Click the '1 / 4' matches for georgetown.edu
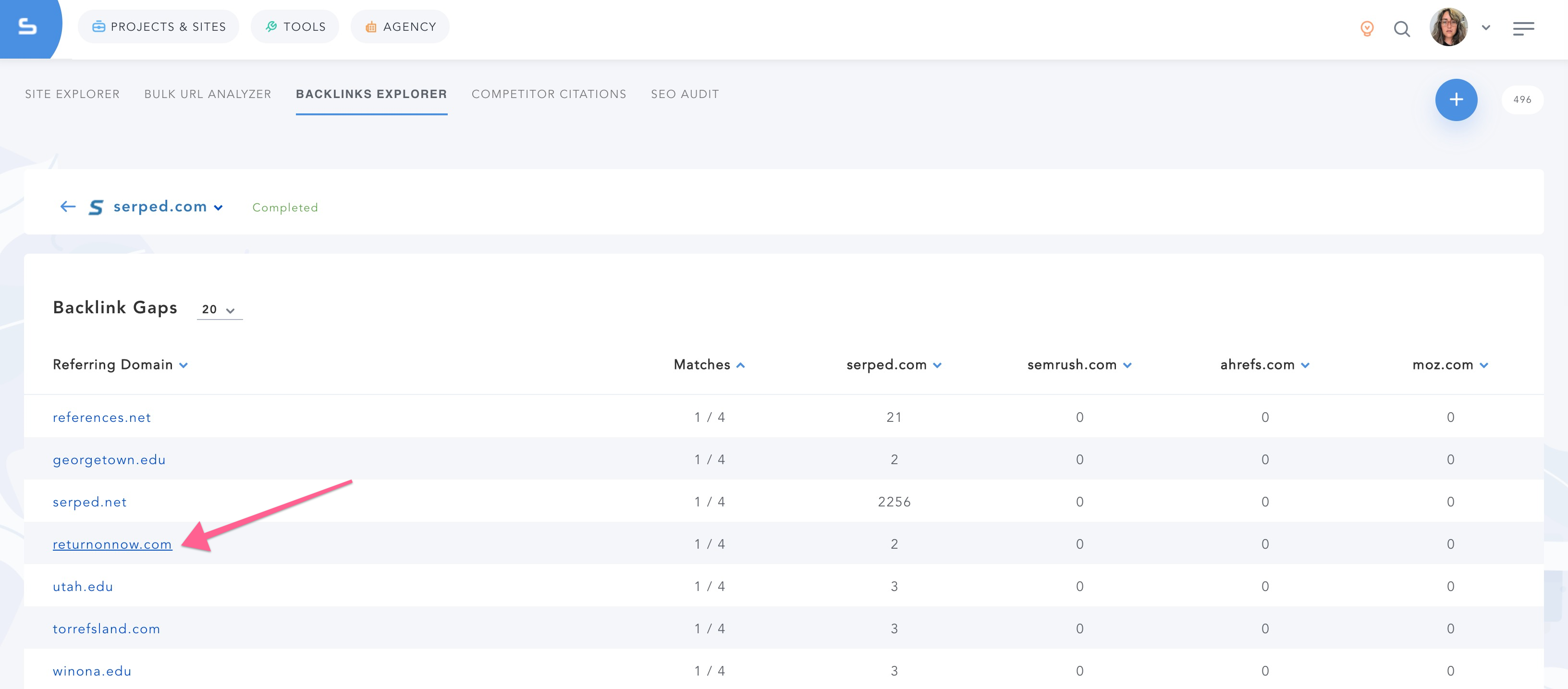Screen dimensions: 1568x689 pos(709,459)
